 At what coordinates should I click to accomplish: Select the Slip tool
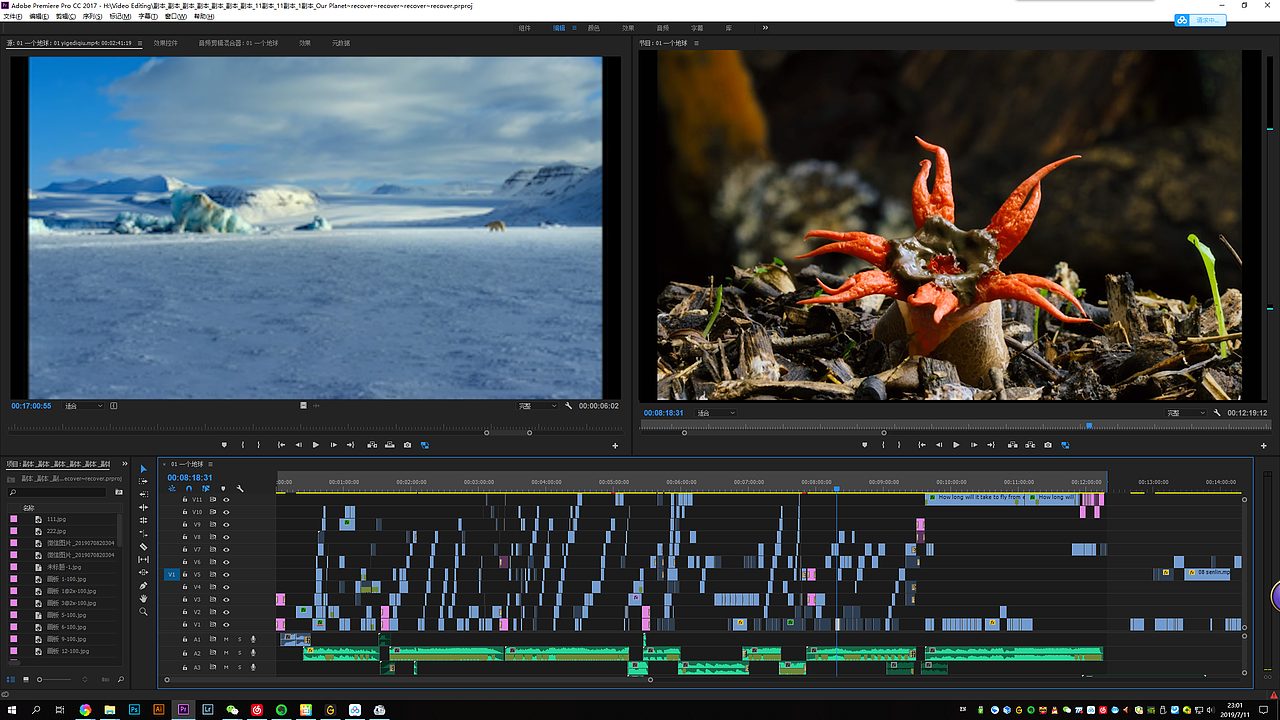pos(143,559)
